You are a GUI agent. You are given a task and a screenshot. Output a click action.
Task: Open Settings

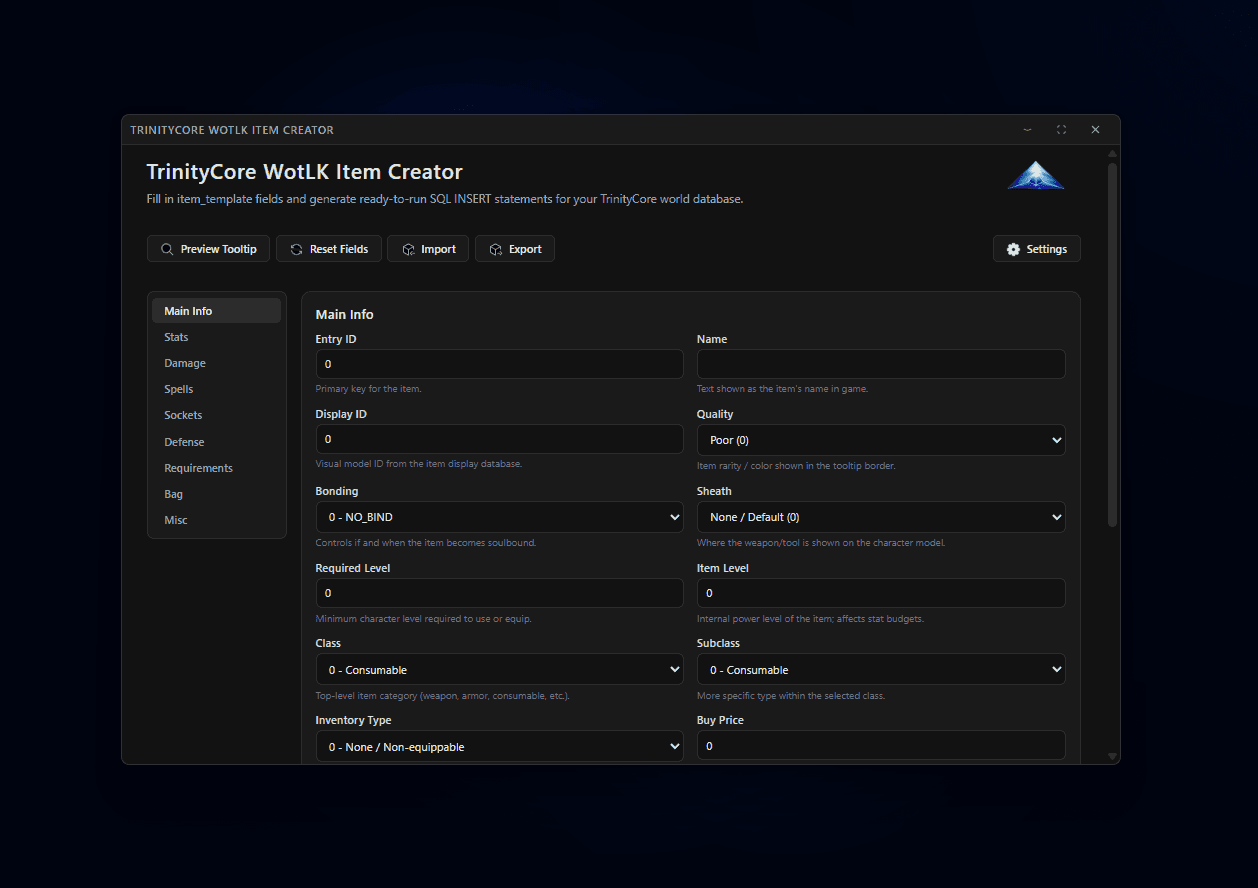pos(1037,249)
